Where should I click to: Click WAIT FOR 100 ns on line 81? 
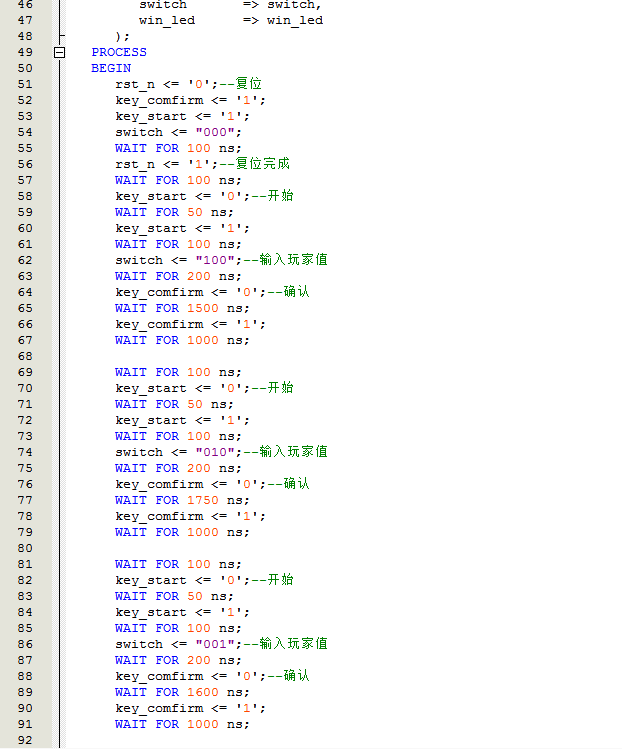point(178,565)
